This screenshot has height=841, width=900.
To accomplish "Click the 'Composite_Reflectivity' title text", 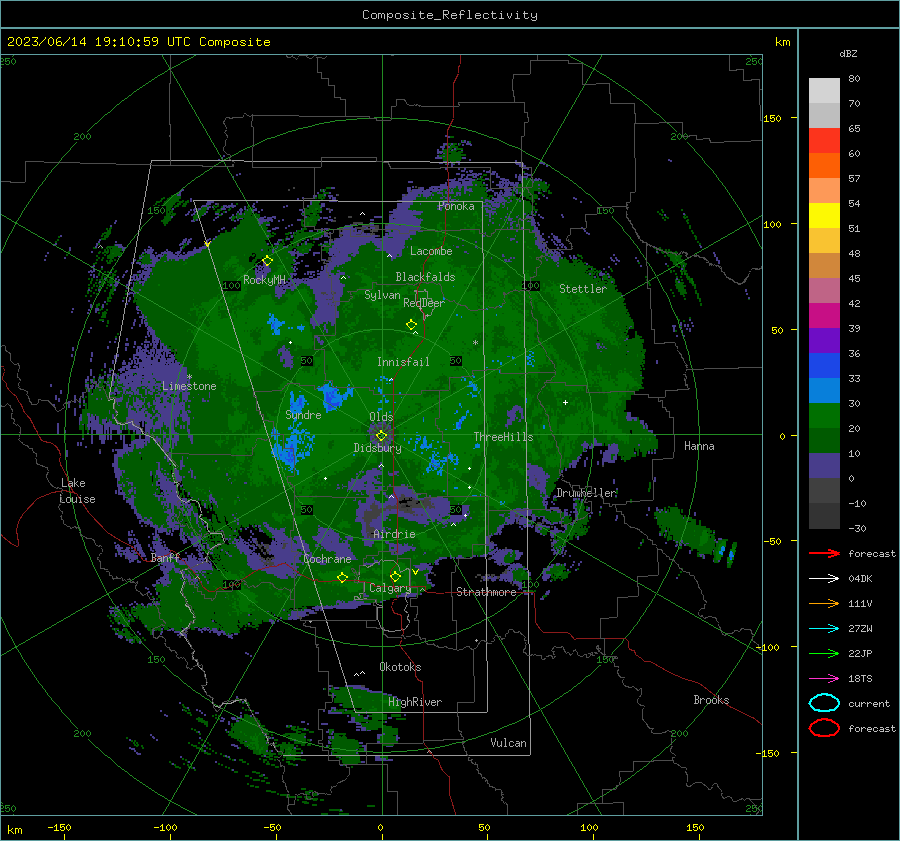I will pos(450,15).
